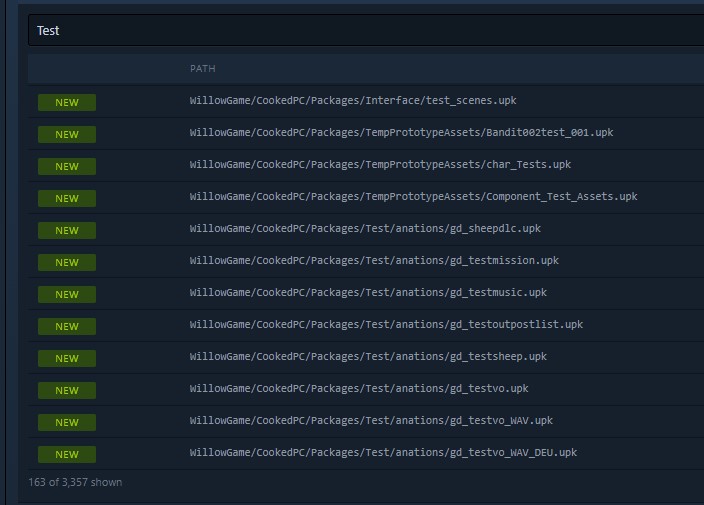Select the gd_testoutpostlist.upk file path
704x505 pixels.
click(x=386, y=325)
